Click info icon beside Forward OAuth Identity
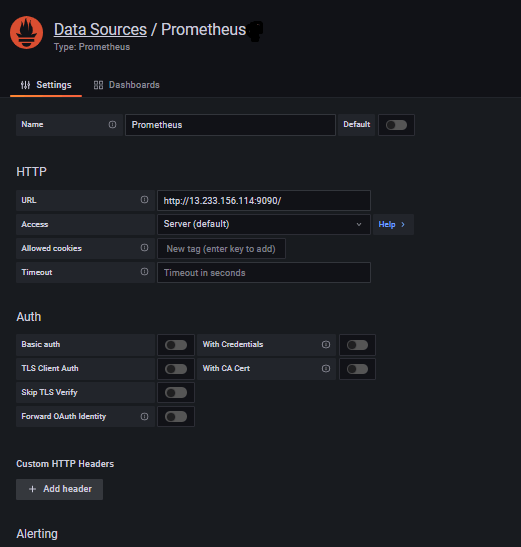Screen dimensions: 521x547 [144, 417]
